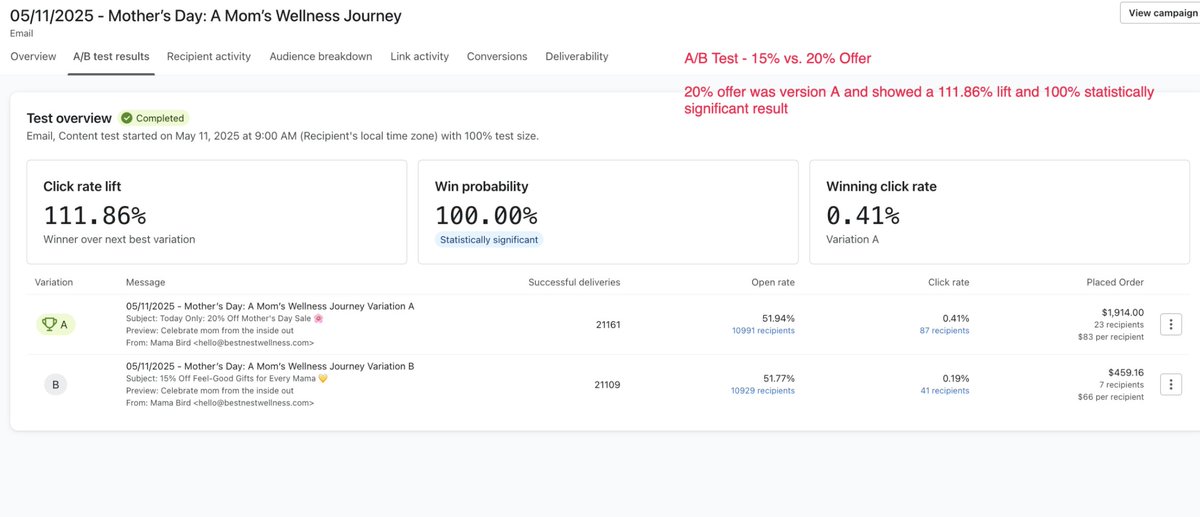Click the Successful deliveries column header

[574, 282]
